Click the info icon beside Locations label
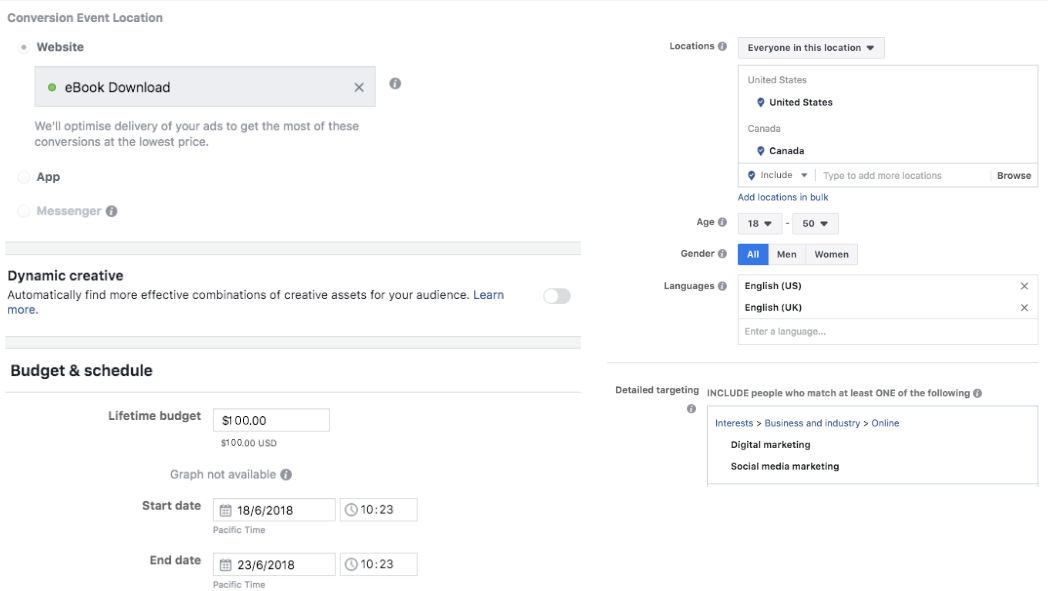Viewport: 1048px width, 591px height. click(x=723, y=47)
